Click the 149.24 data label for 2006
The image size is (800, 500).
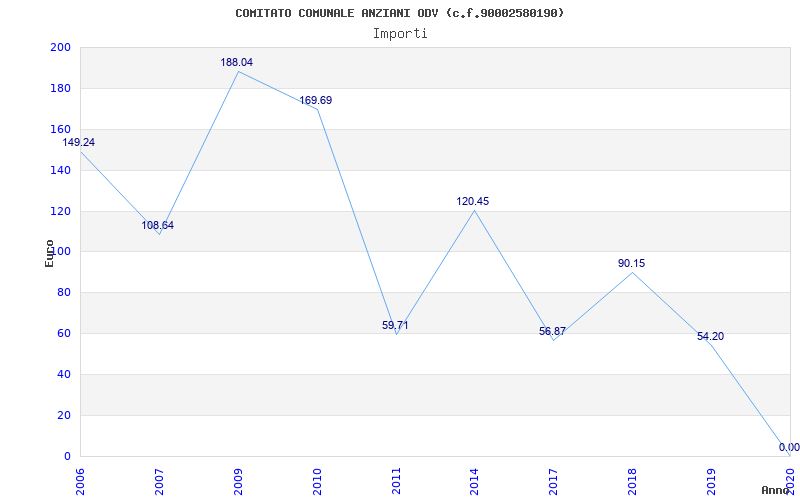pos(79,142)
